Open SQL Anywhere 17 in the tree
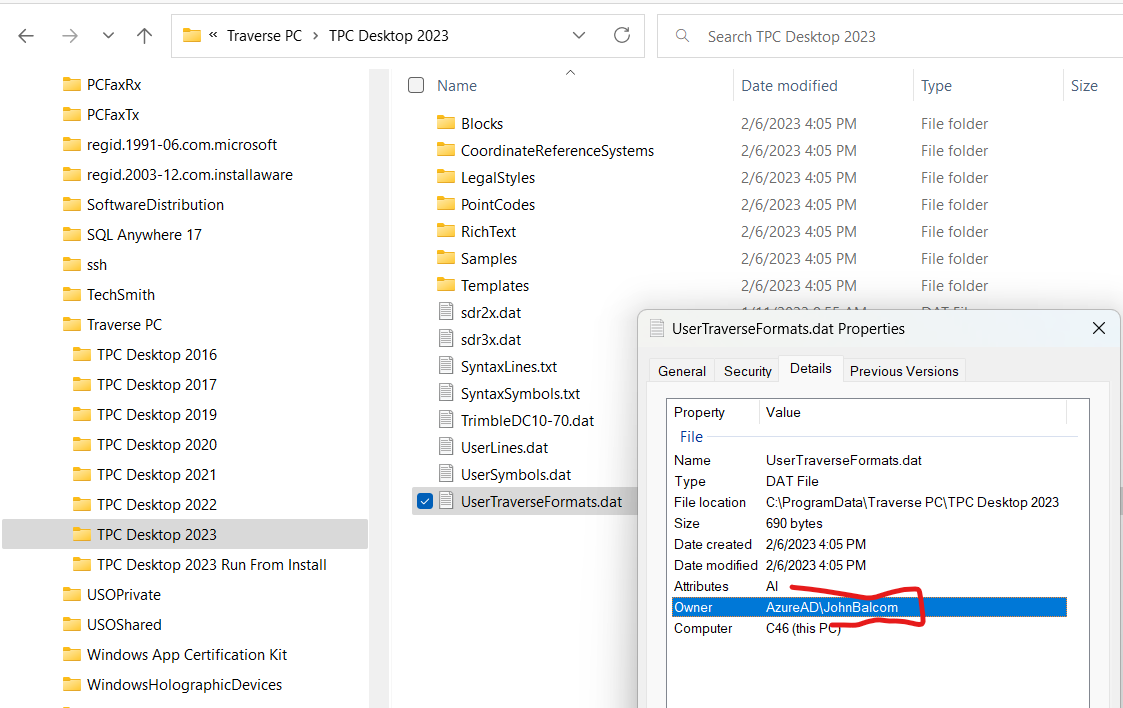This screenshot has width=1123, height=708. pyautogui.click(x=144, y=235)
